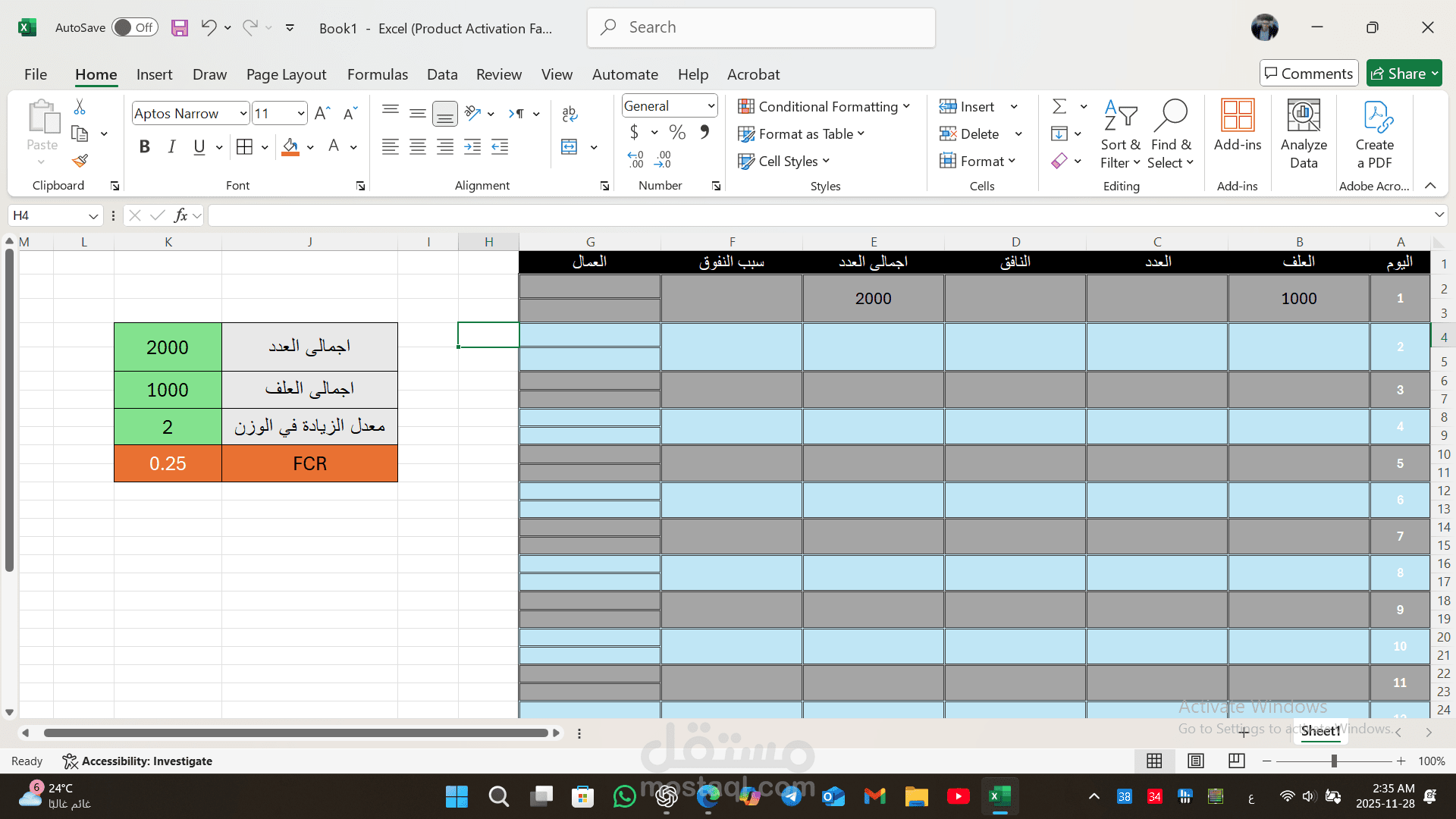Click the Copy icon in Clipboard group
Image resolution: width=1456 pixels, height=819 pixels.
80,133
